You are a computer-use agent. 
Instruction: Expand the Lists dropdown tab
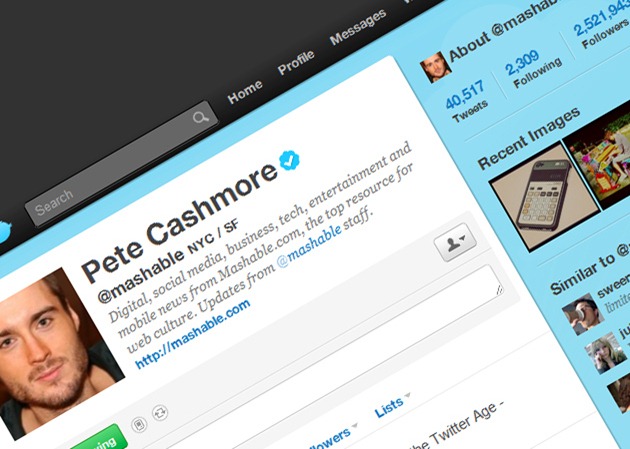pos(392,406)
